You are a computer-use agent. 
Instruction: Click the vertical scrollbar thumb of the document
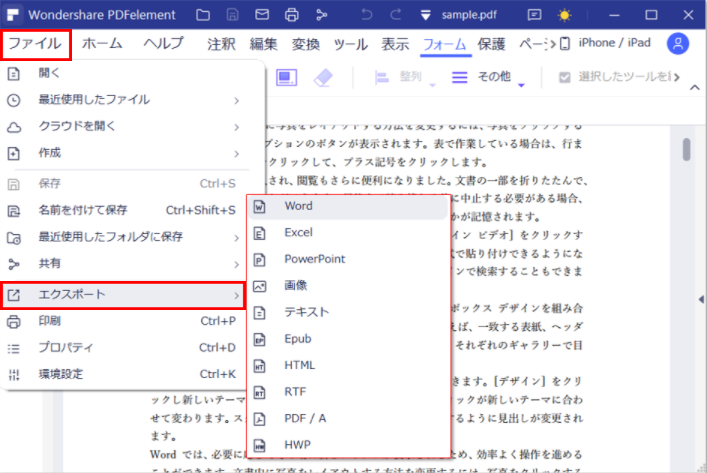687,149
